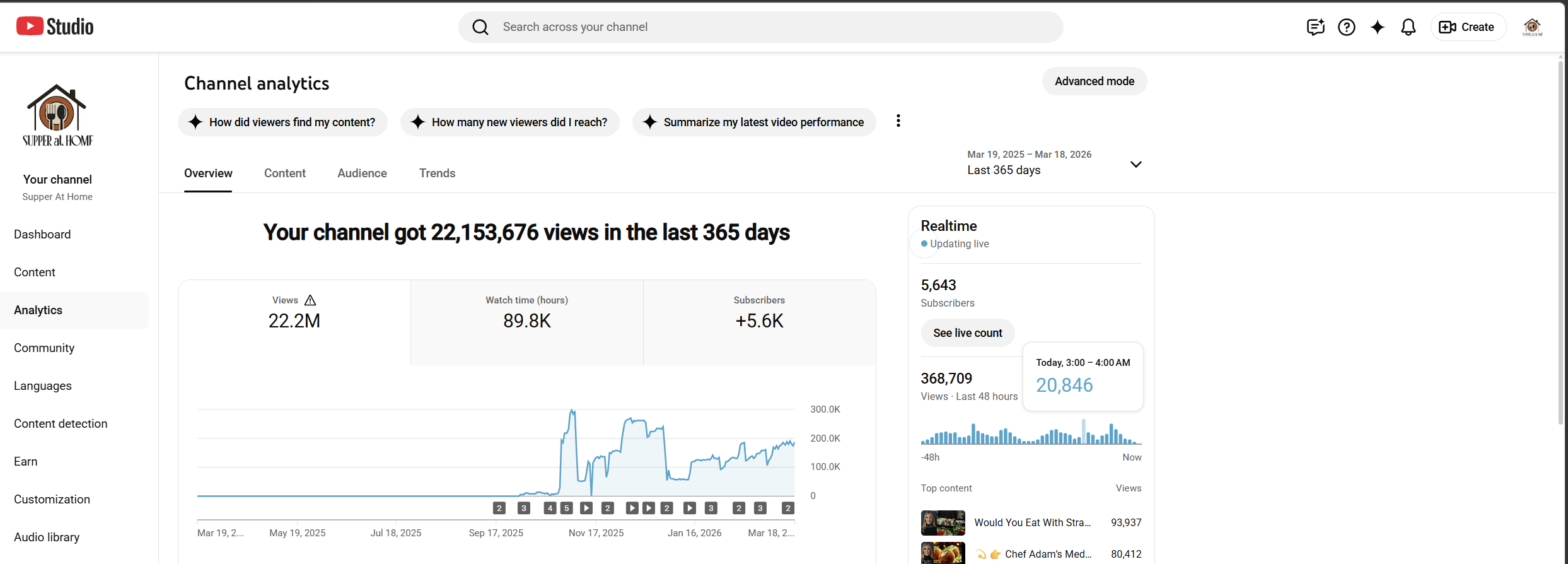Click the views warning triangle icon
Screen dimensions: 1568x564
[310, 300]
